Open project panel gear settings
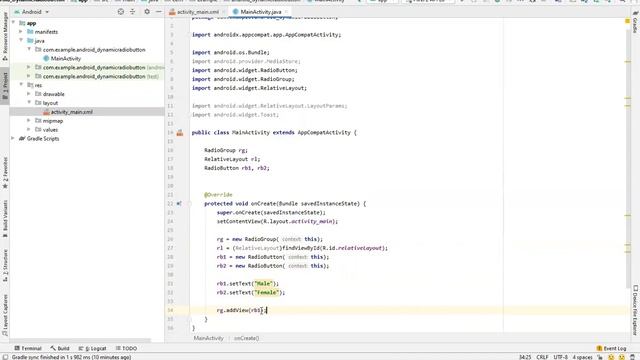This screenshot has height=360, width=640. point(147,12)
